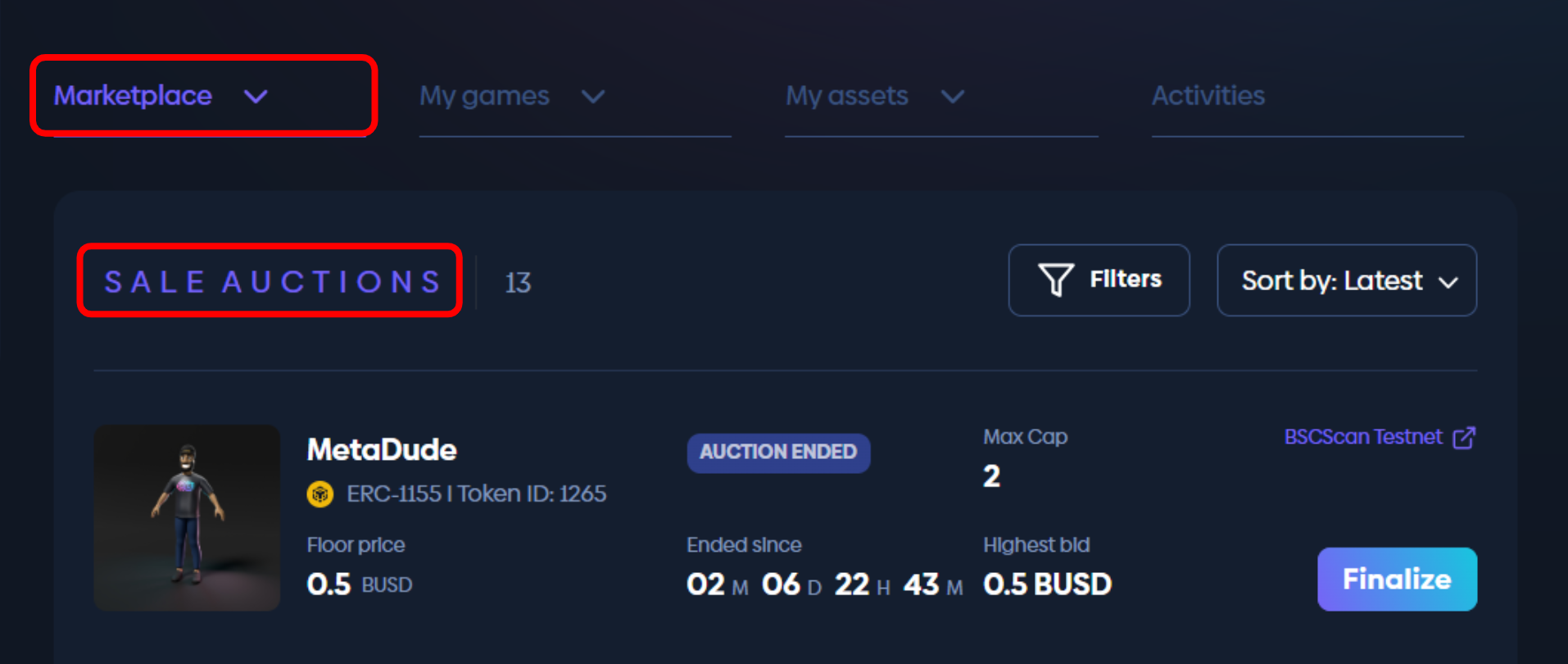Select the Marketplace tab label

click(133, 96)
